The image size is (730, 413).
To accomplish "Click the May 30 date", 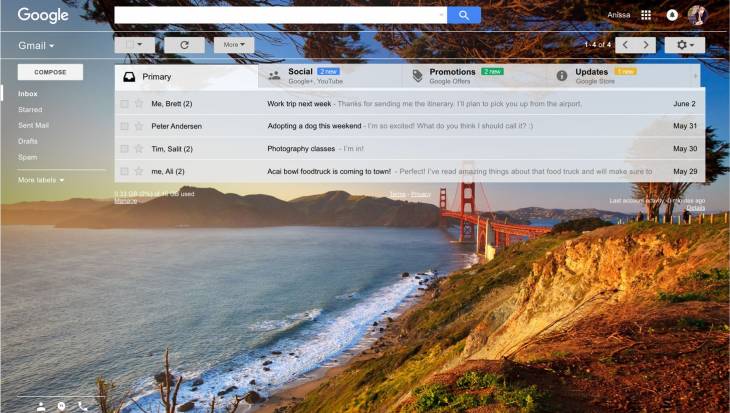I will click(685, 149).
